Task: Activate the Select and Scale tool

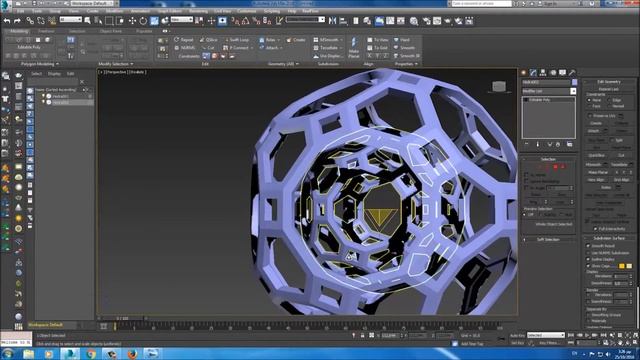Action: point(154,20)
